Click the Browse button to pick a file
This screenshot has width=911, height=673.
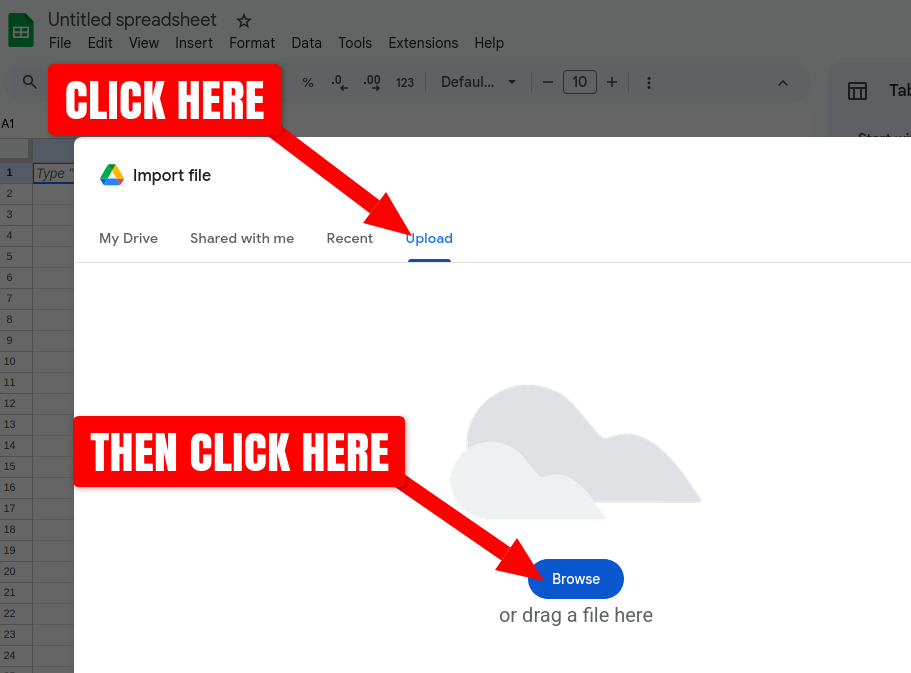[x=575, y=578]
